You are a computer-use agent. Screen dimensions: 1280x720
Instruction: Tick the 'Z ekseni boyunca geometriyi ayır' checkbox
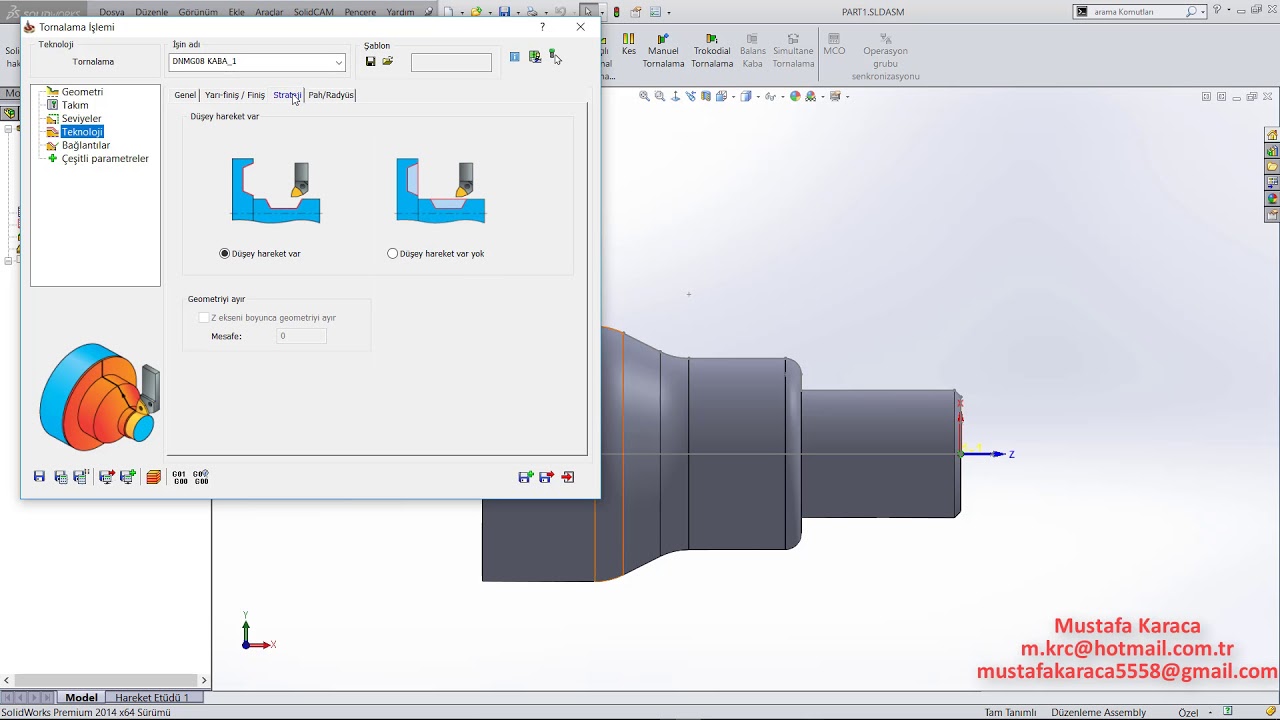tap(204, 318)
